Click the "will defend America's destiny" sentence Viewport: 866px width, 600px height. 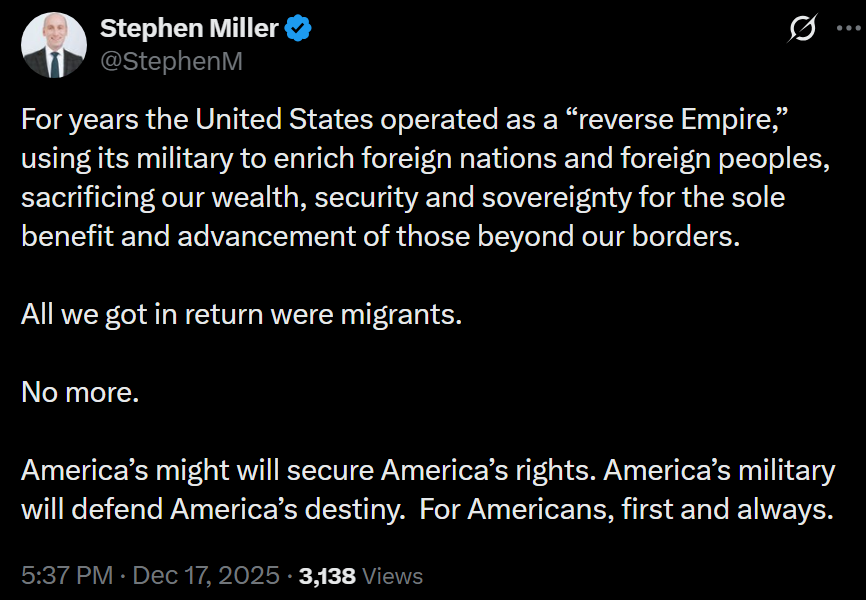pyautogui.click(x=212, y=508)
